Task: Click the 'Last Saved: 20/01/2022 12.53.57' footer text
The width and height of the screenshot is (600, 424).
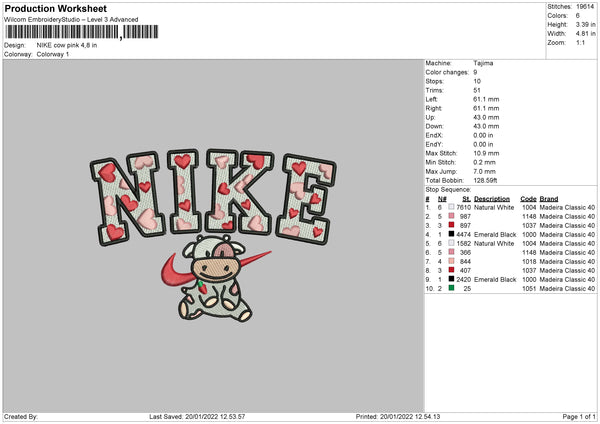Action: pyautogui.click(x=197, y=416)
